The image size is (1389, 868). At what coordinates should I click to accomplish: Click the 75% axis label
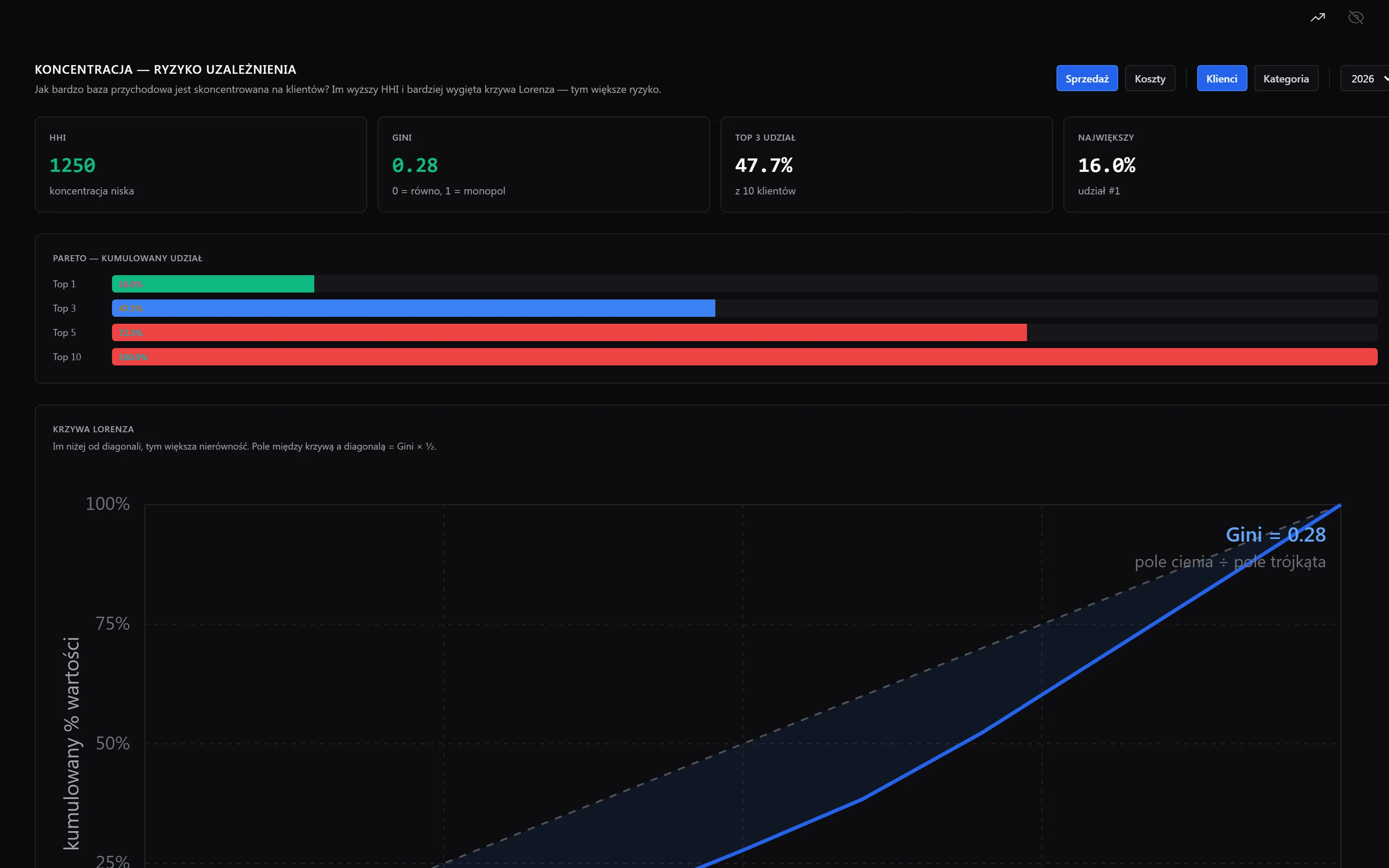[112, 624]
